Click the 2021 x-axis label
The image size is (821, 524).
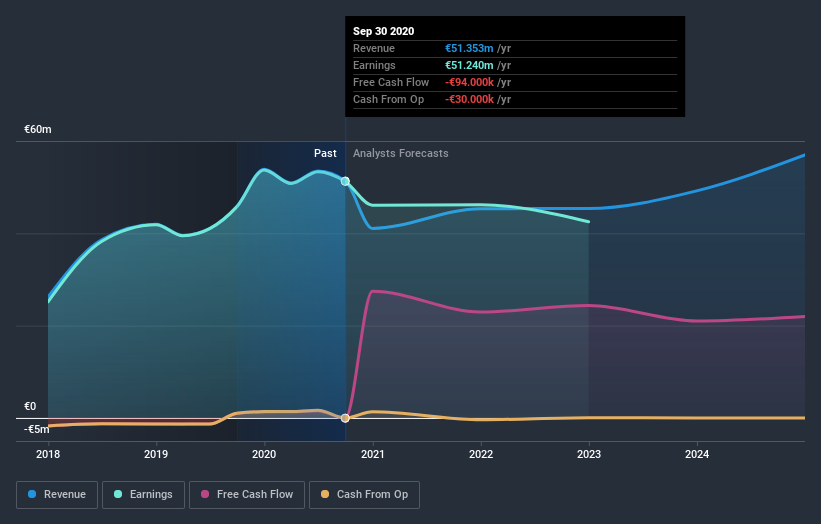[x=373, y=454]
